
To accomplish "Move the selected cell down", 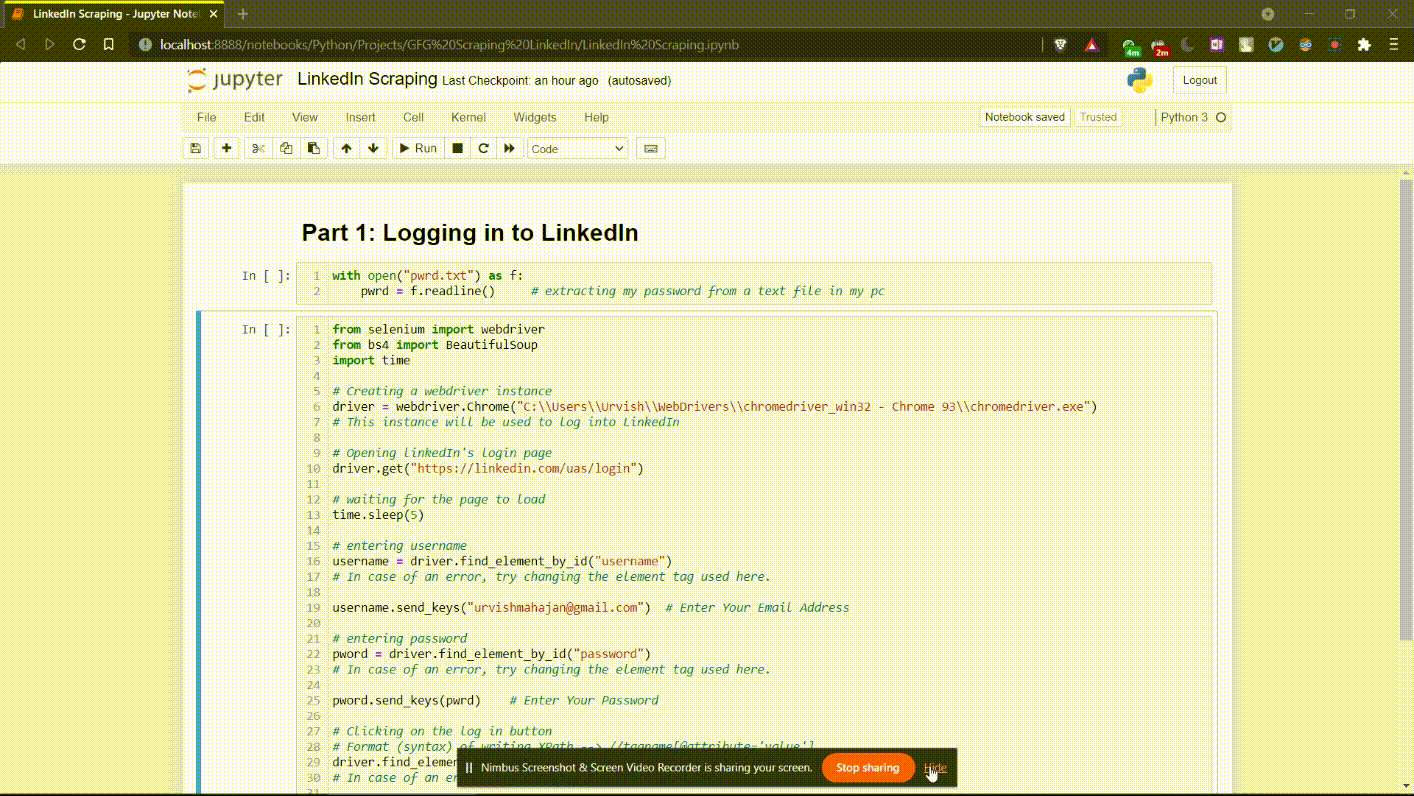I will [374, 148].
